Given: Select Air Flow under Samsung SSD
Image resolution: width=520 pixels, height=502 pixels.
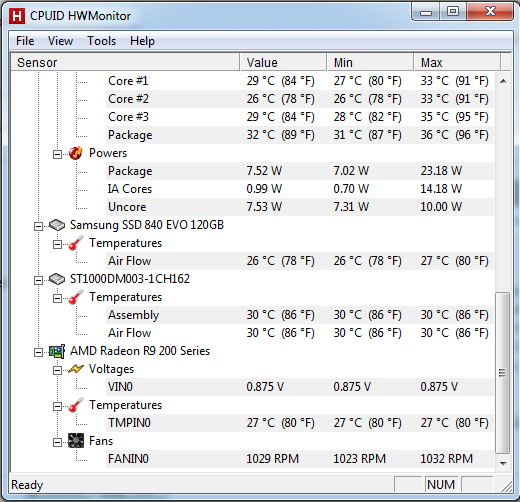Looking at the screenshot, I should click(x=300, y=261).
